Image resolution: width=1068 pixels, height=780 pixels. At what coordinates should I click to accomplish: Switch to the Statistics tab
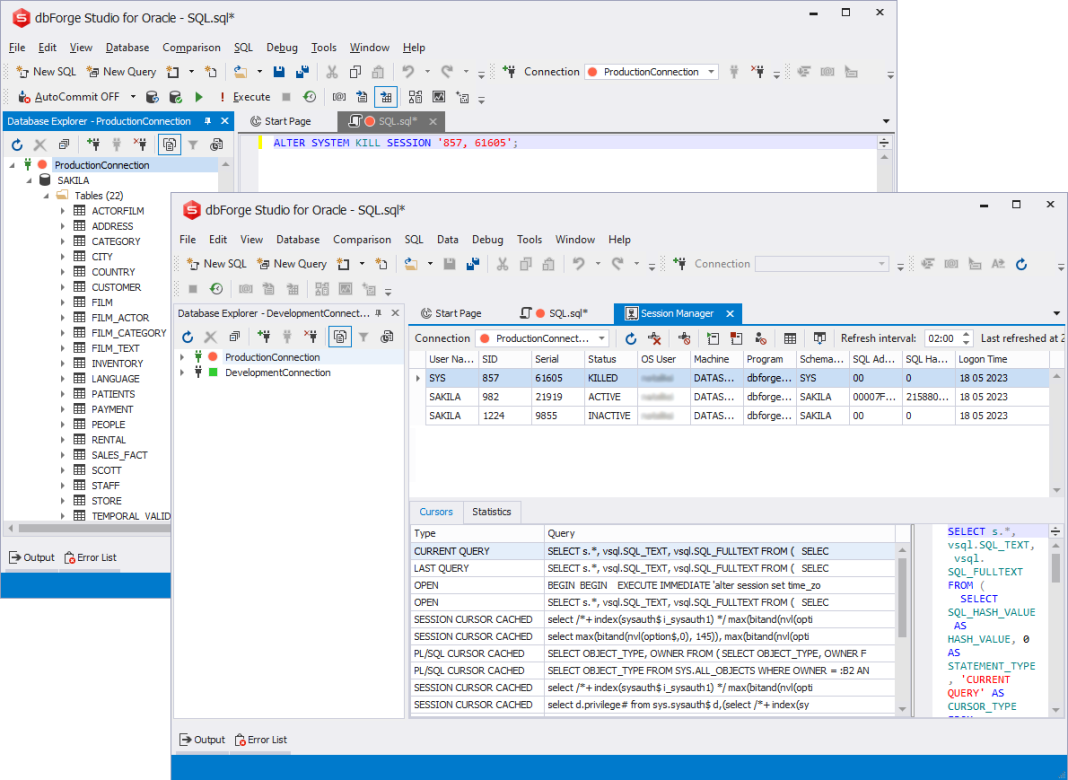[492, 511]
